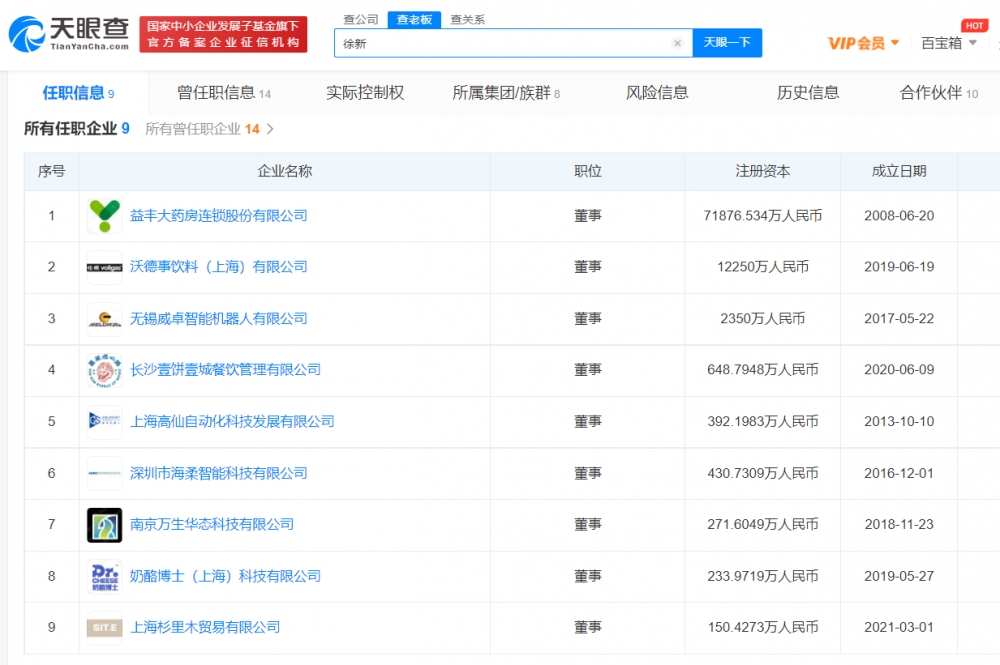Click the red 国家中小企业发展子基金旗下 banner
Viewport: 1000px width, 665px height.
point(223,34)
